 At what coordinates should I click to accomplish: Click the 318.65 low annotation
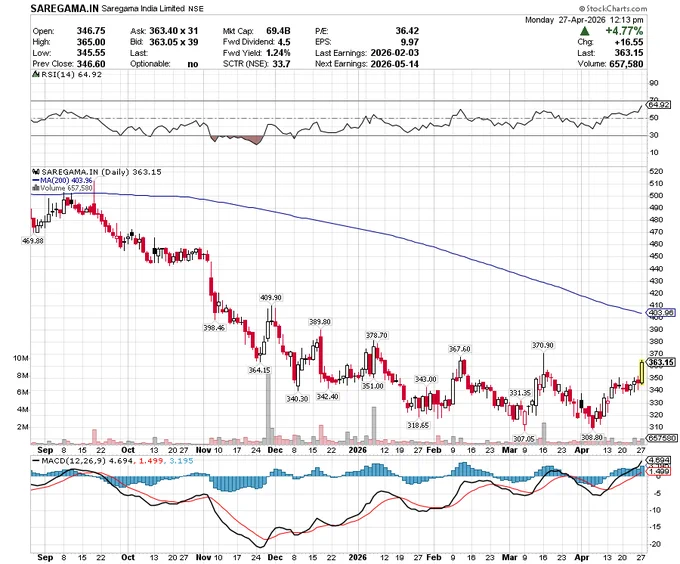coord(418,425)
